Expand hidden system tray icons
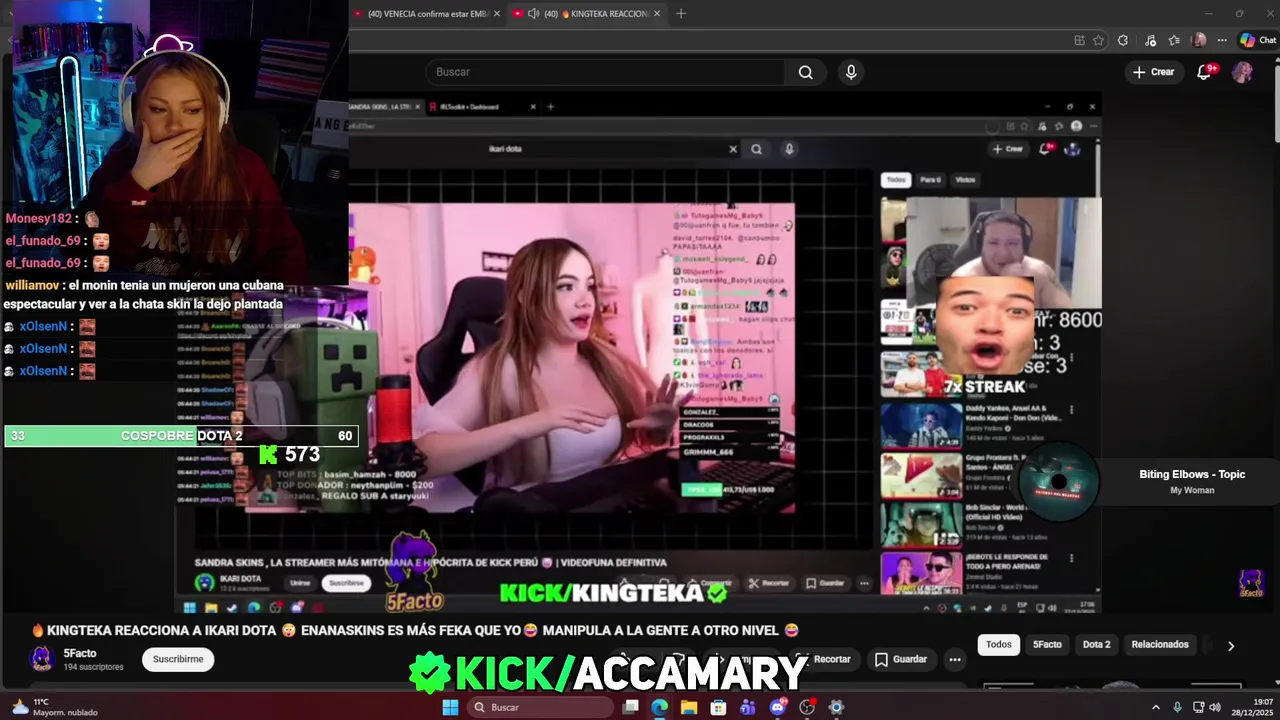1280x720 pixels. point(1156,707)
